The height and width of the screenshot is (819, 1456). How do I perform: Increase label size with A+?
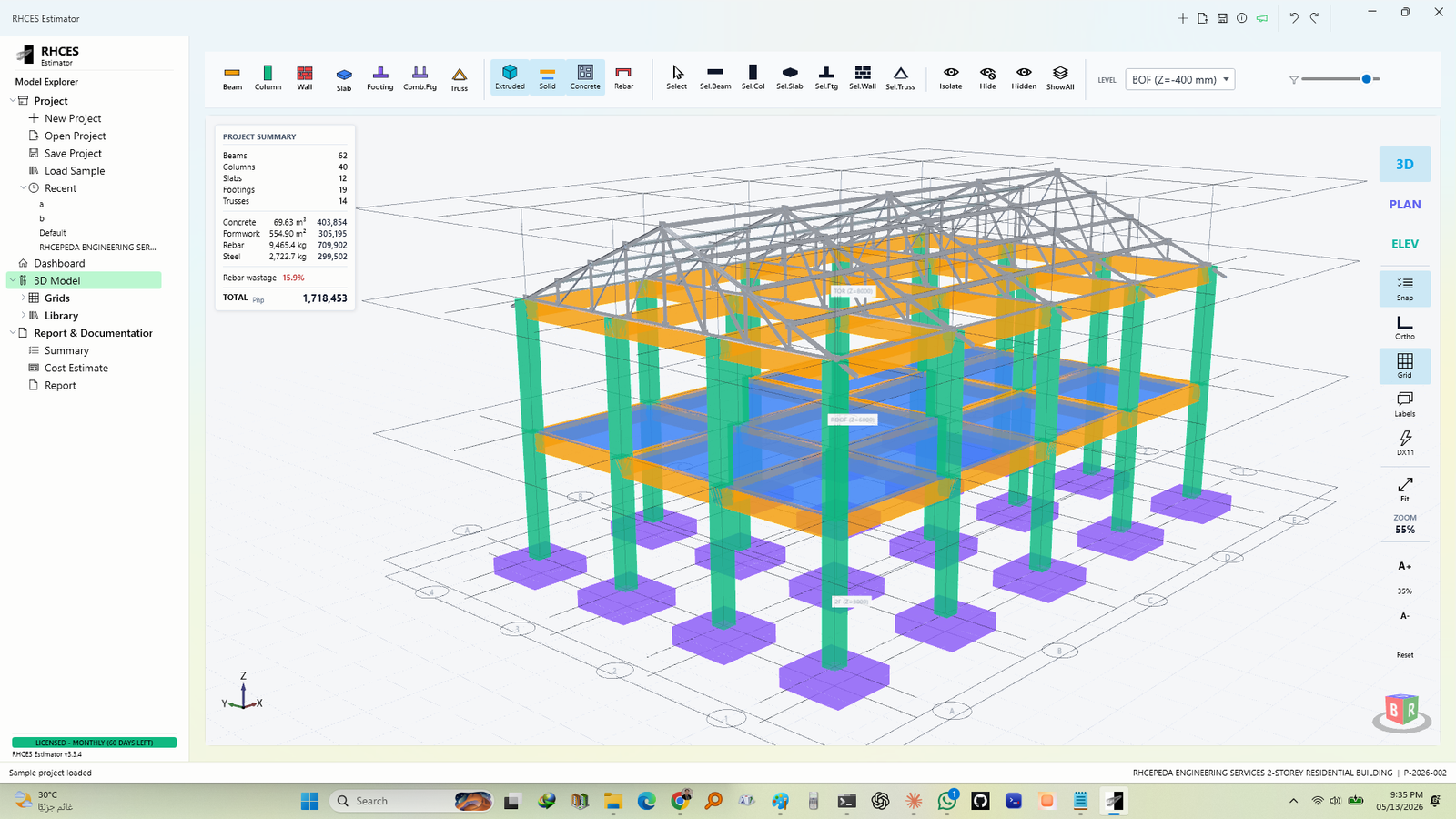(1405, 566)
